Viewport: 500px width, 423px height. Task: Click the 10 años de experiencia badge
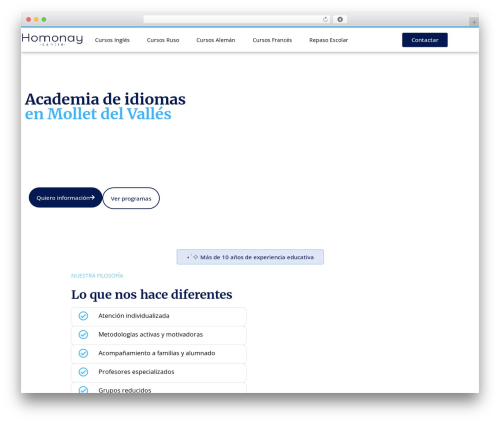click(250, 257)
